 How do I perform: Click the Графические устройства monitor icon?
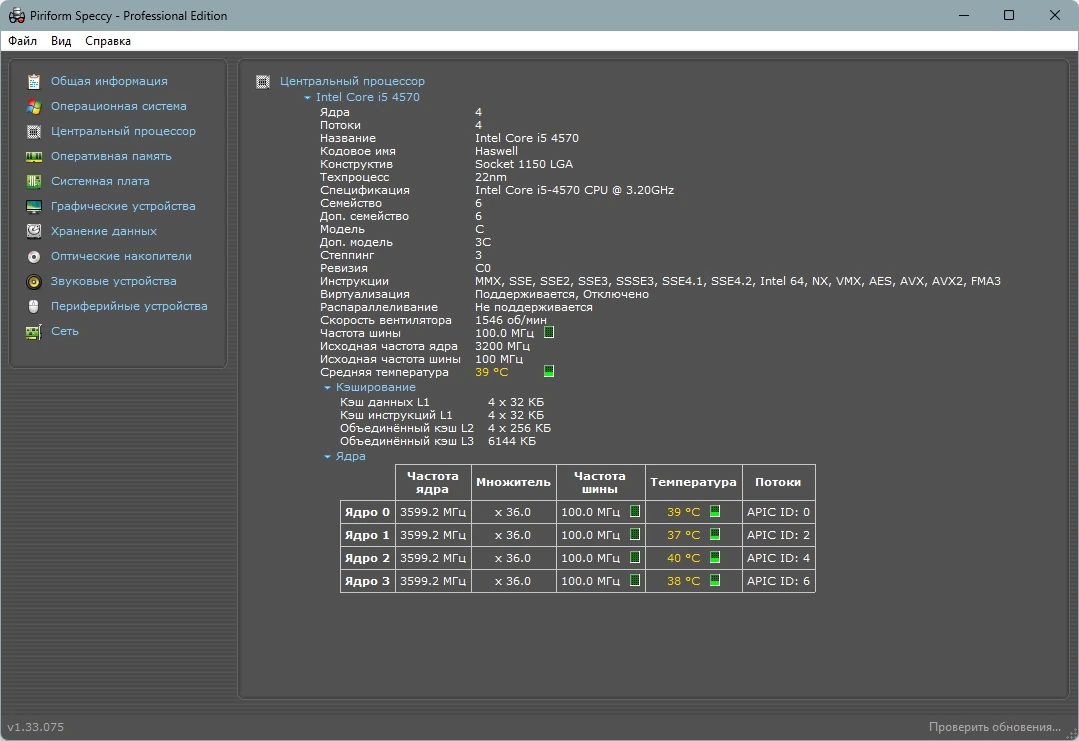[x=34, y=206]
